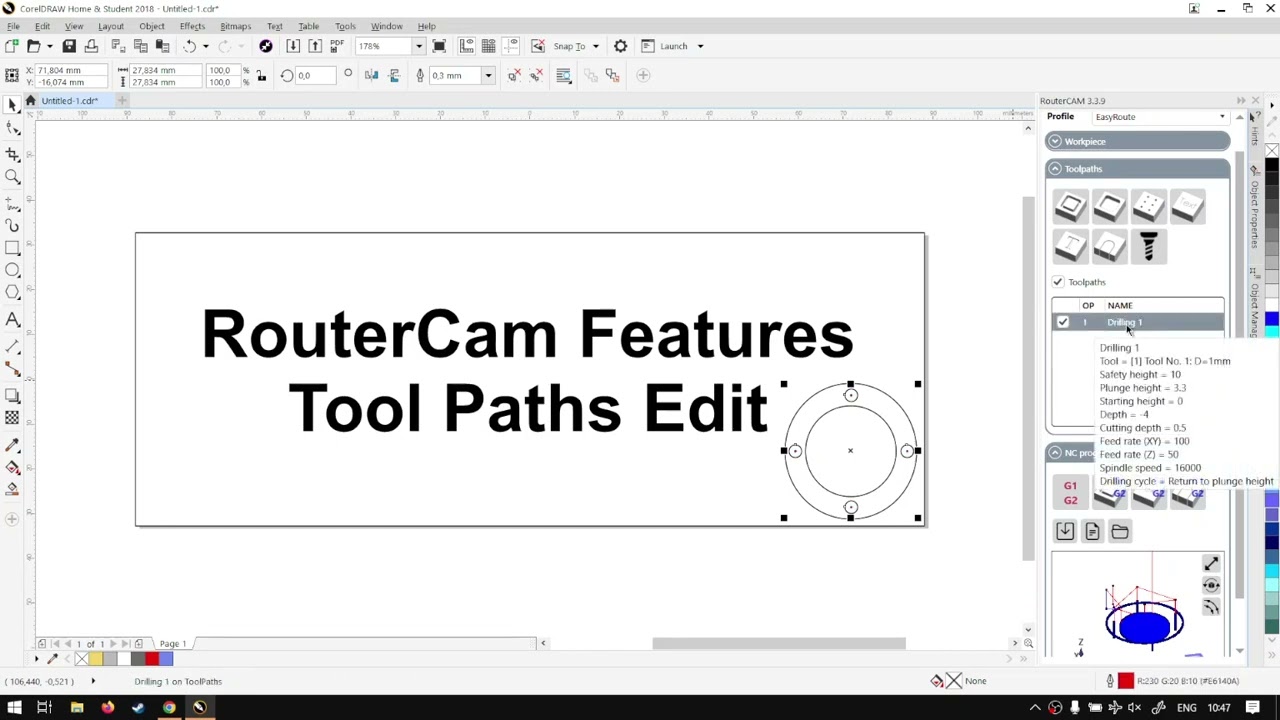
Task: Open the outline width 0,3 mm dropdown
Action: pyautogui.click(x=488, y=76)
